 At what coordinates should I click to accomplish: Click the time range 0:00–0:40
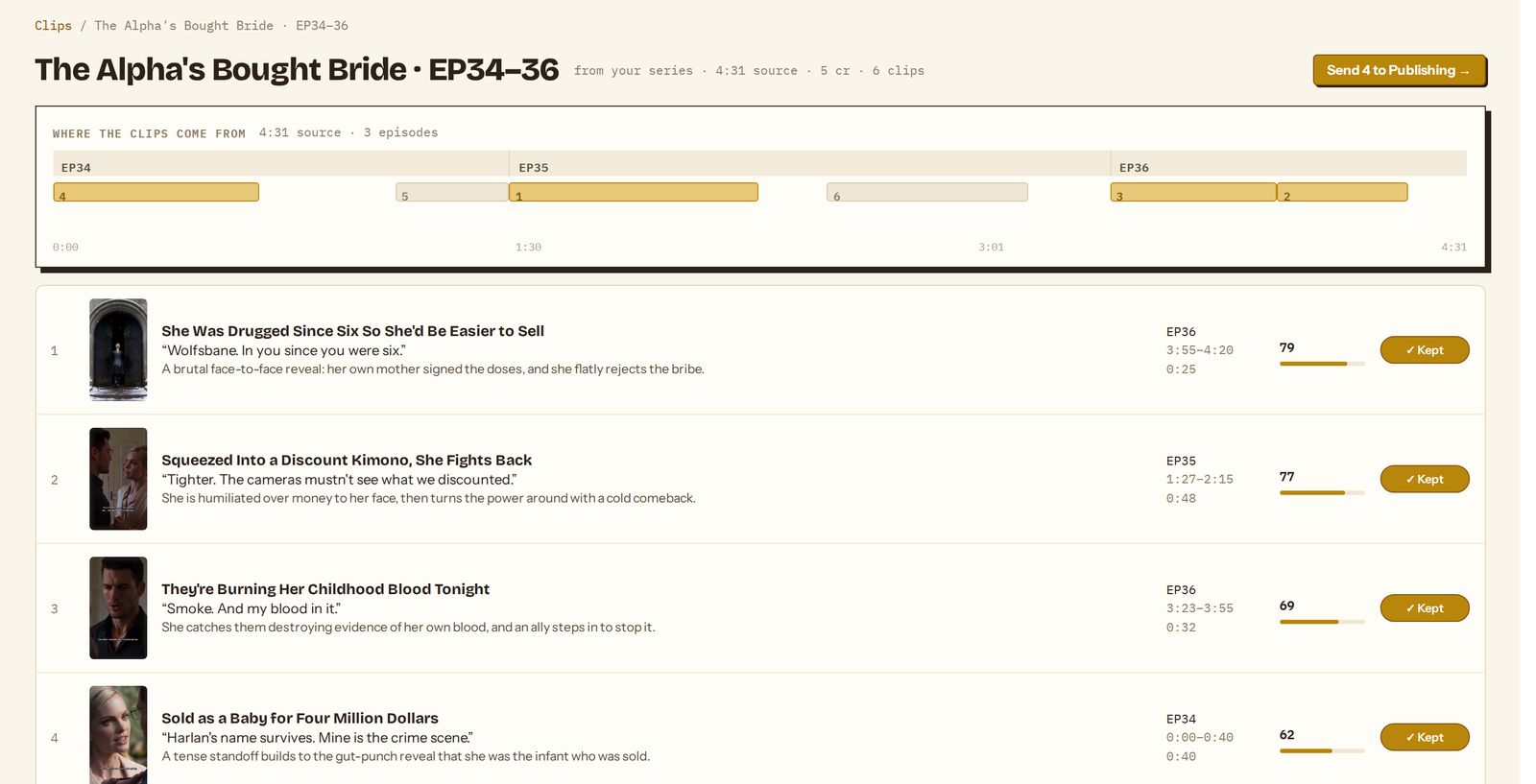coord(1200,738)
